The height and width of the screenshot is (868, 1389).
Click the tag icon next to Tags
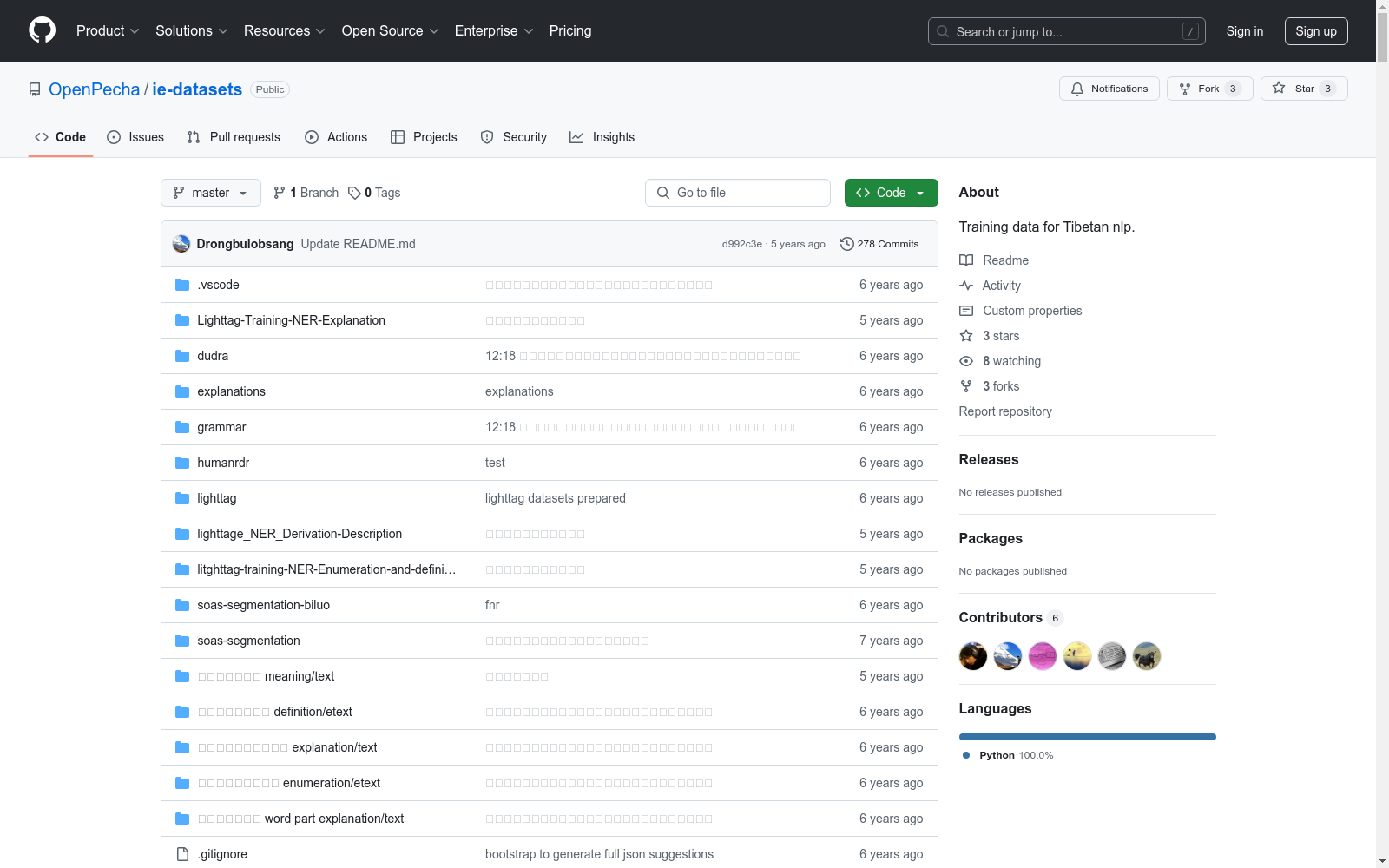354,193
